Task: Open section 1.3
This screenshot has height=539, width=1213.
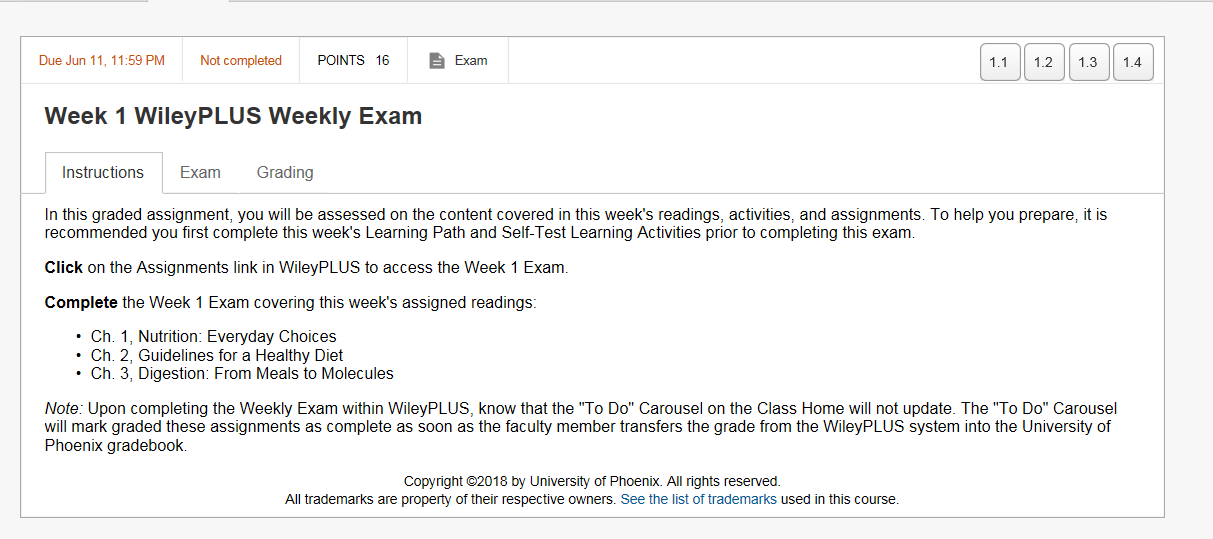Action: [x=1088, y=62]
